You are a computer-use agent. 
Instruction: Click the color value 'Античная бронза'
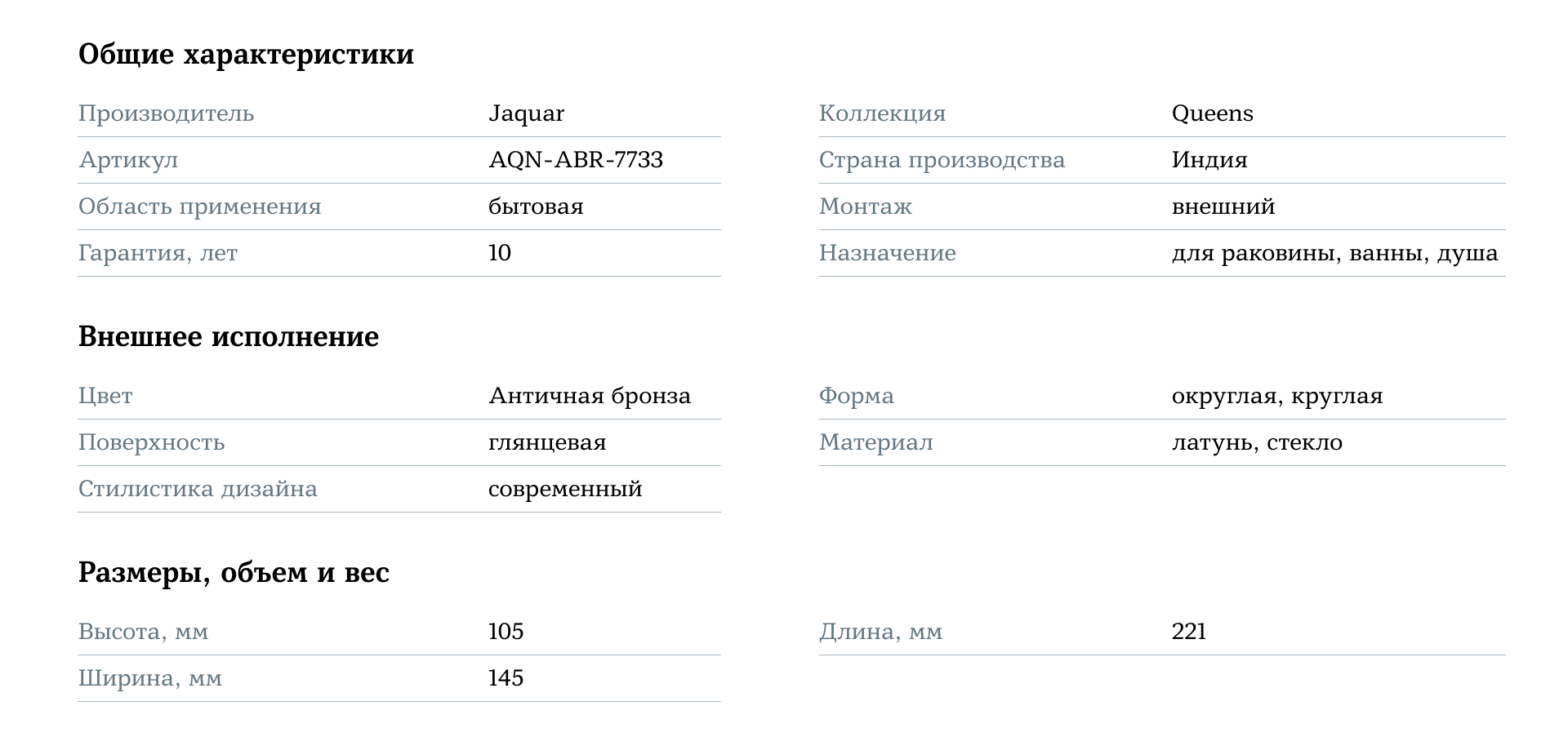pyautogui.click(x=590, y=396)
